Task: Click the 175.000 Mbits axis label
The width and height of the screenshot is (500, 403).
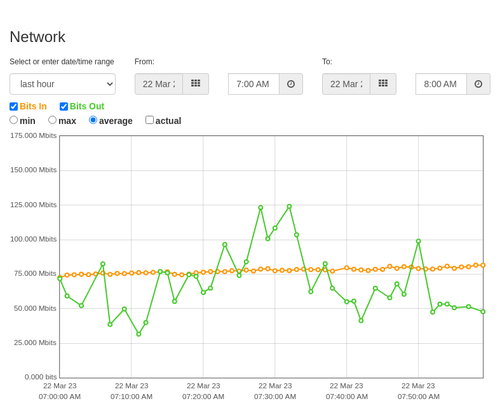Action: pos(33,135)
